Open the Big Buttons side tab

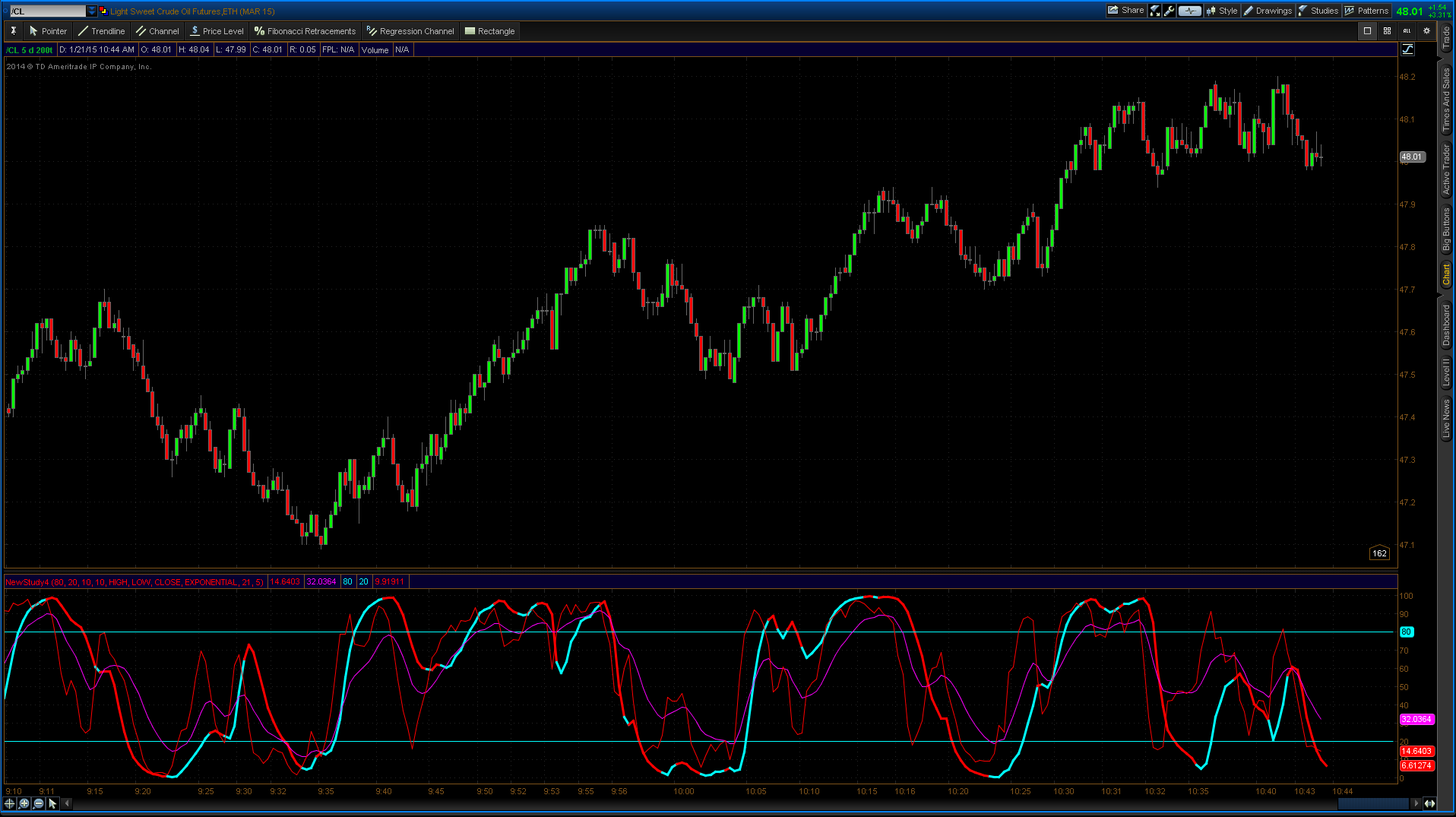coord(1446,229)
